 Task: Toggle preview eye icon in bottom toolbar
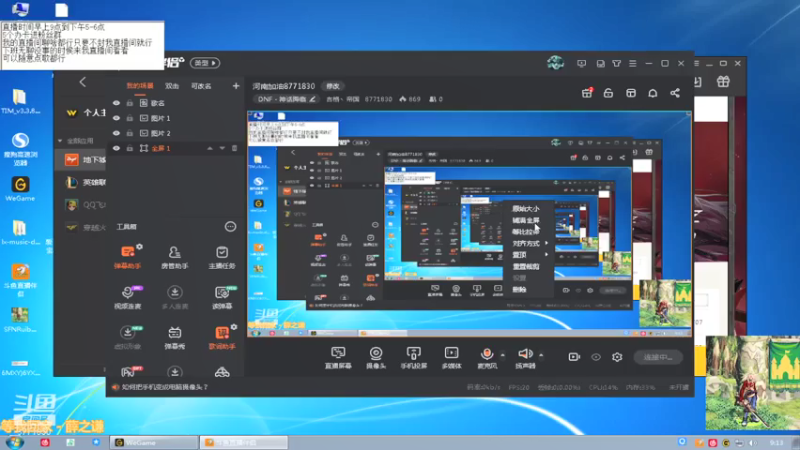596,357
